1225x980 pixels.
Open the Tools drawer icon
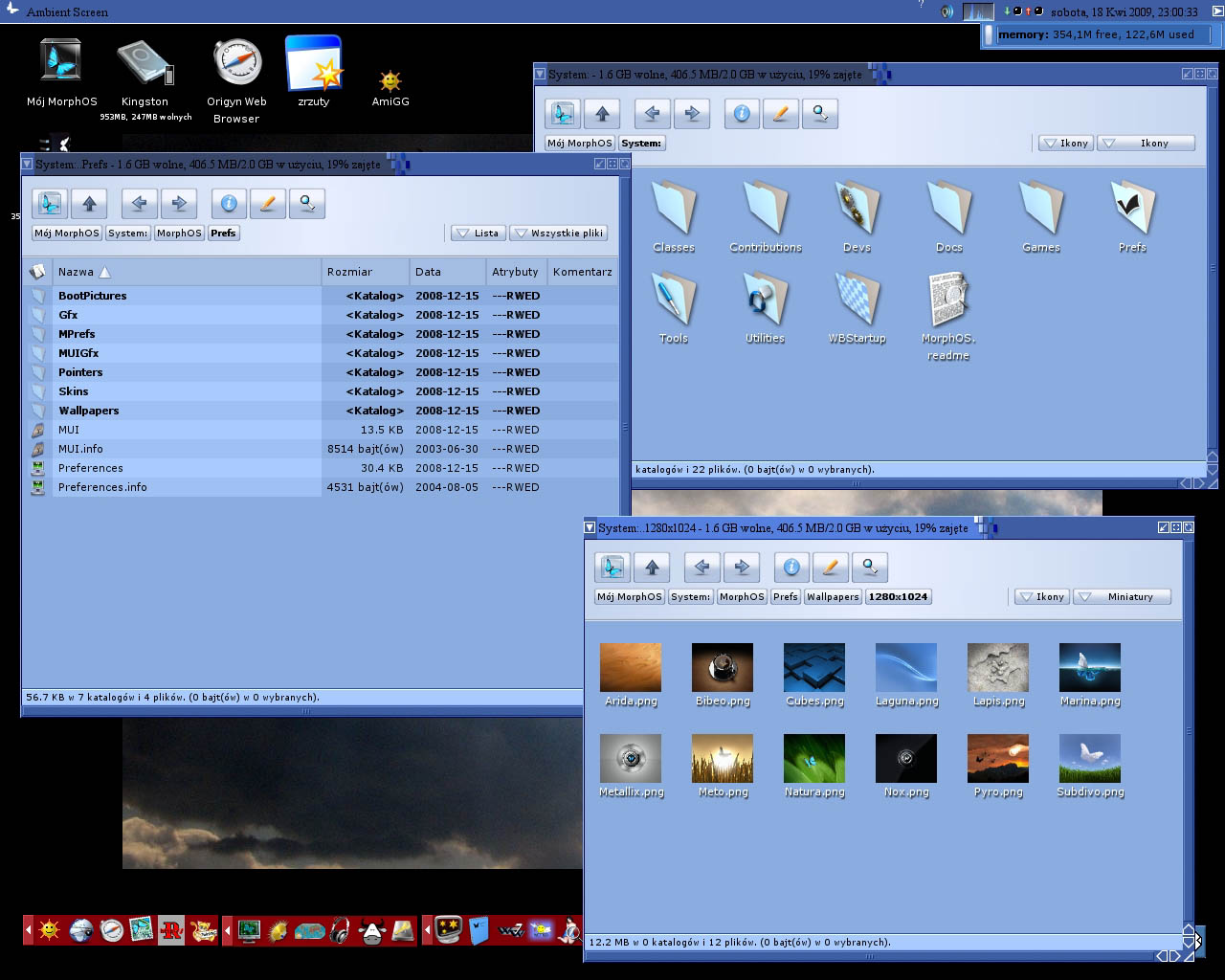pos(674,307)
